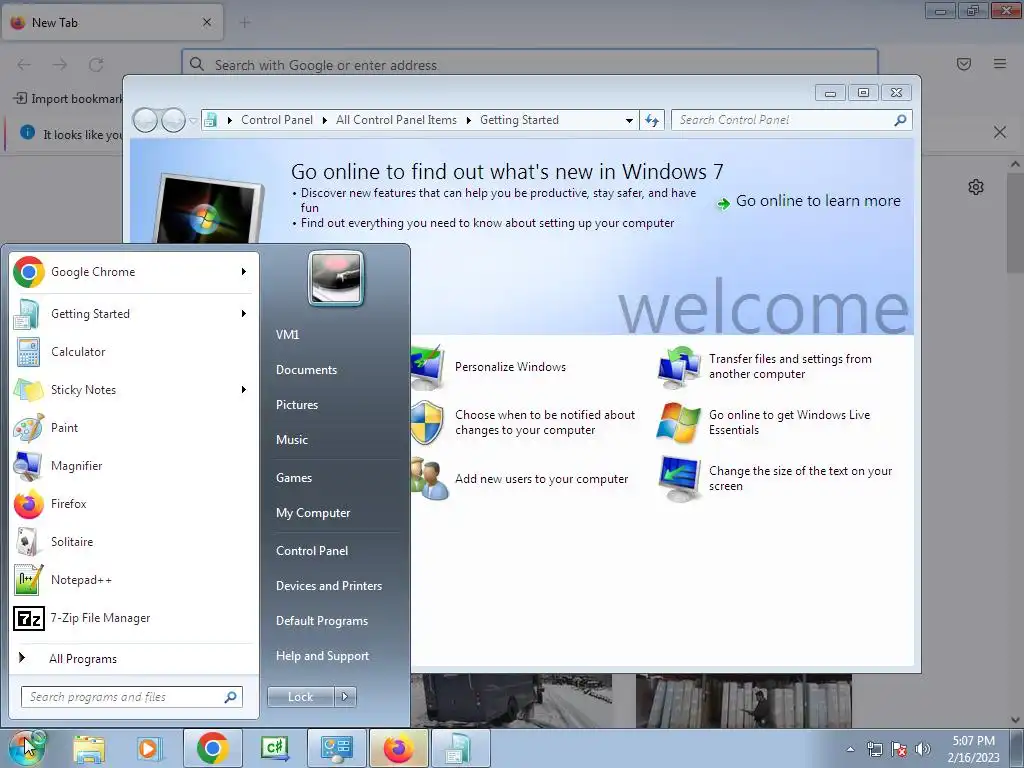1024x768 pixels.
Task: Open Music from Start menu
Action: coord(292,440)
